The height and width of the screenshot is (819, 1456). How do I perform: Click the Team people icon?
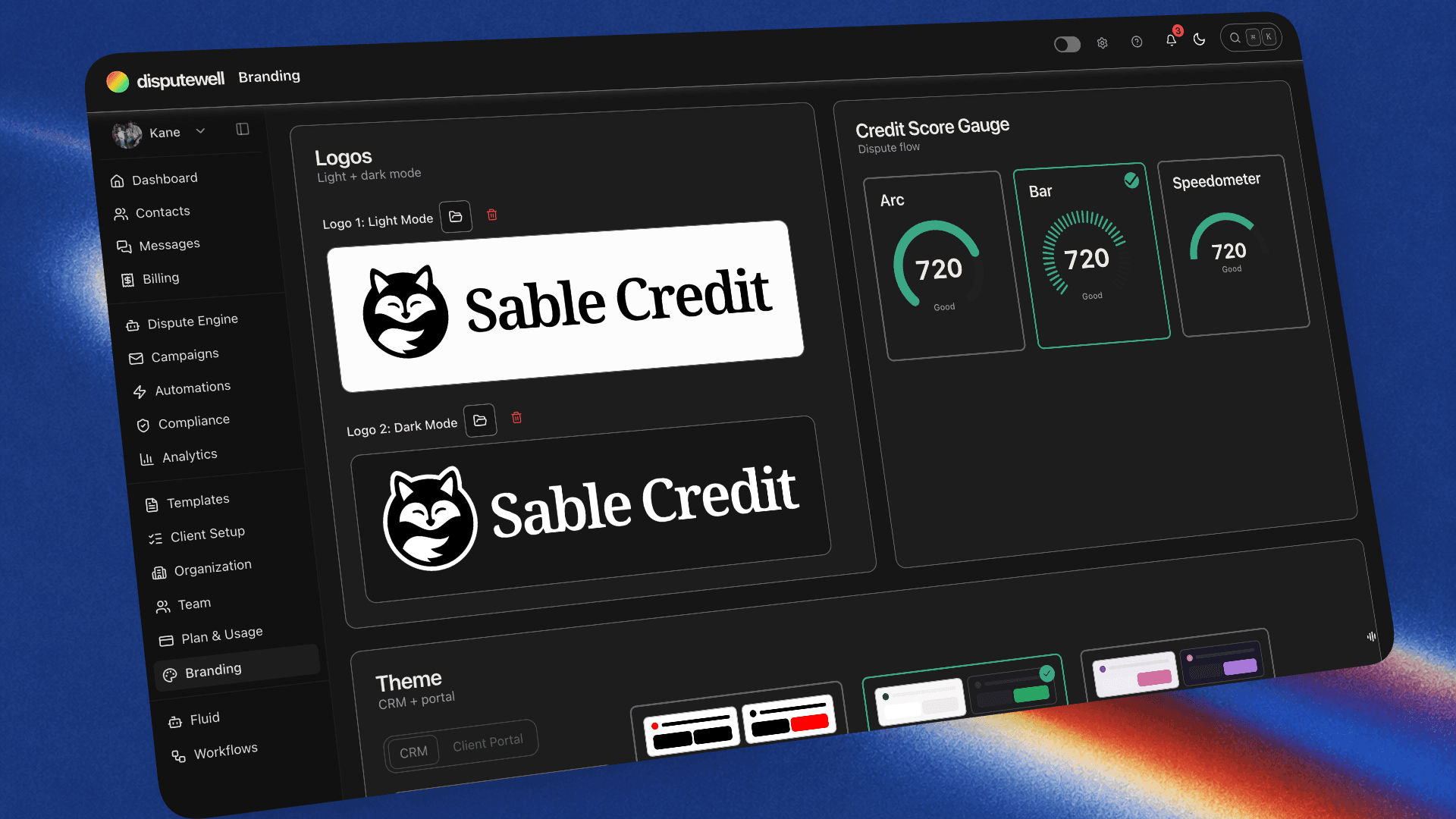tap(163, 607)
